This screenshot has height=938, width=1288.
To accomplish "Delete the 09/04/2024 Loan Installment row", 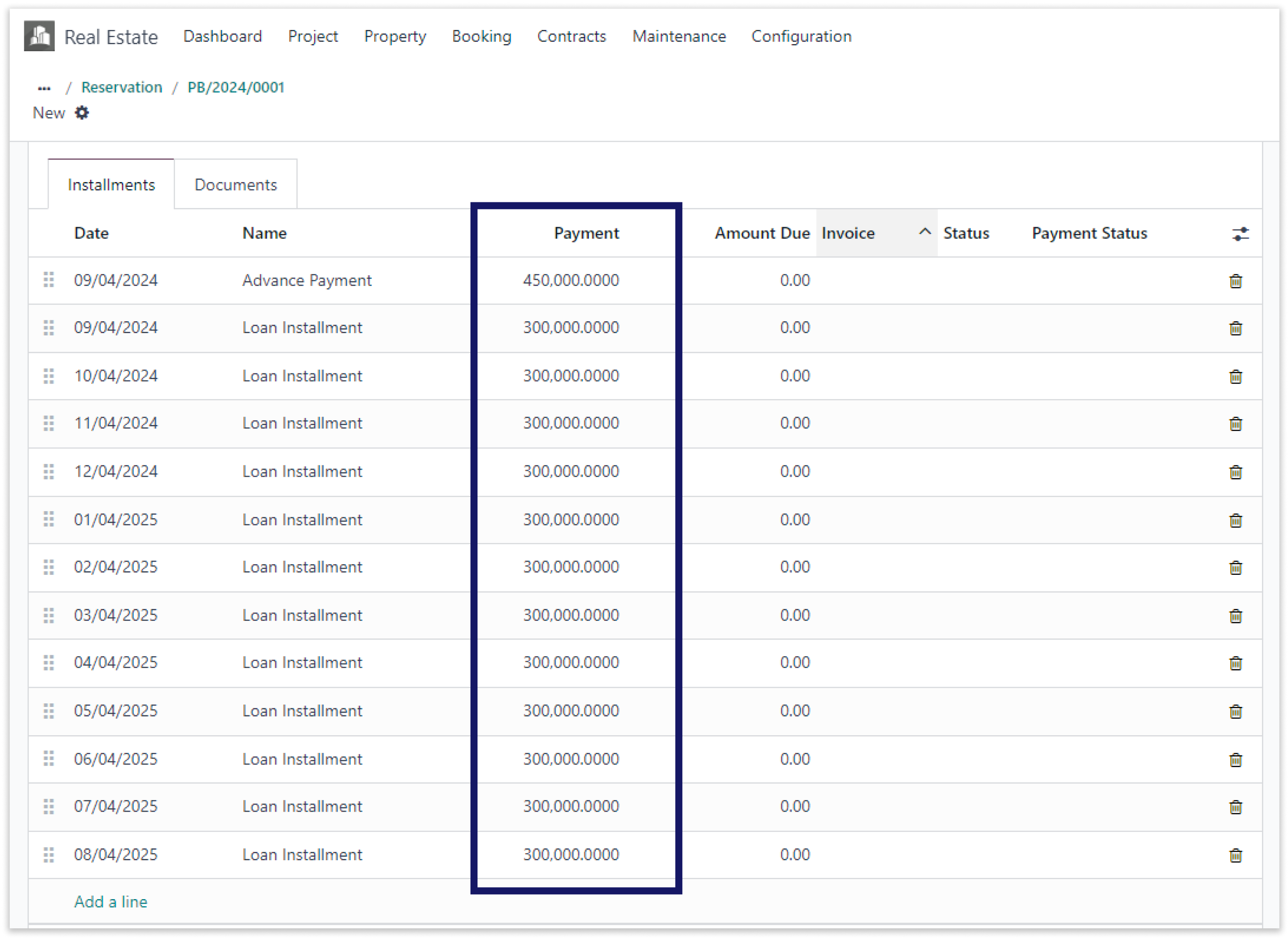I will point(1235,328).
